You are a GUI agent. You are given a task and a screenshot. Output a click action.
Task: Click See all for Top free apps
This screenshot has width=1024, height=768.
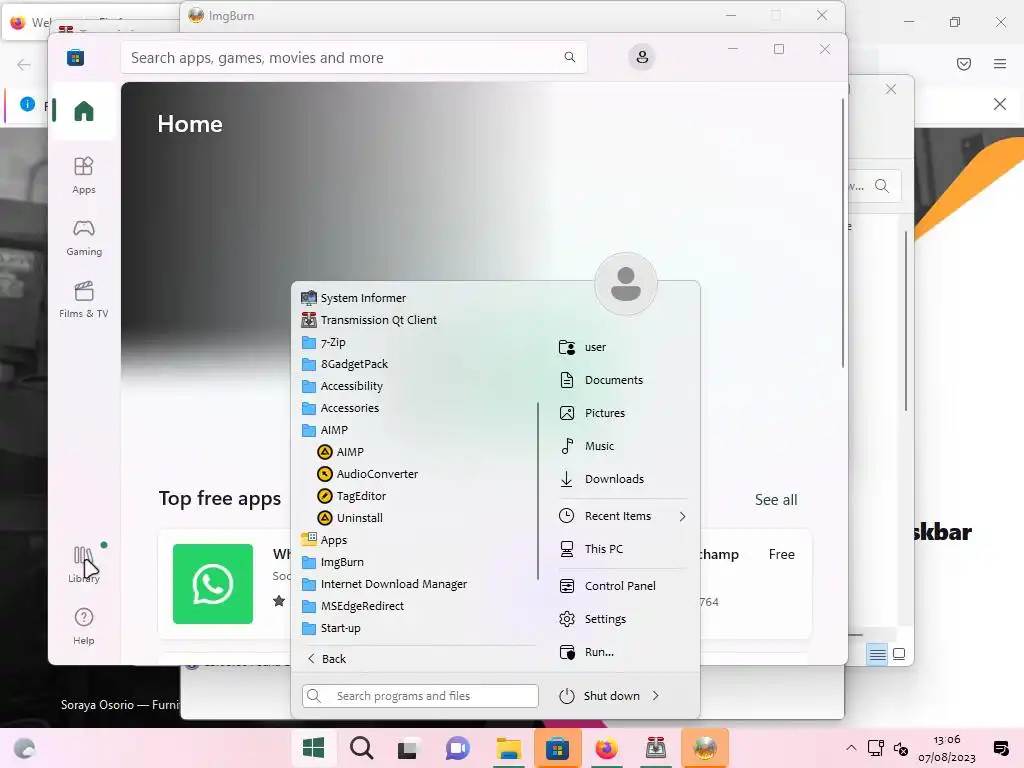coord(776,500)
